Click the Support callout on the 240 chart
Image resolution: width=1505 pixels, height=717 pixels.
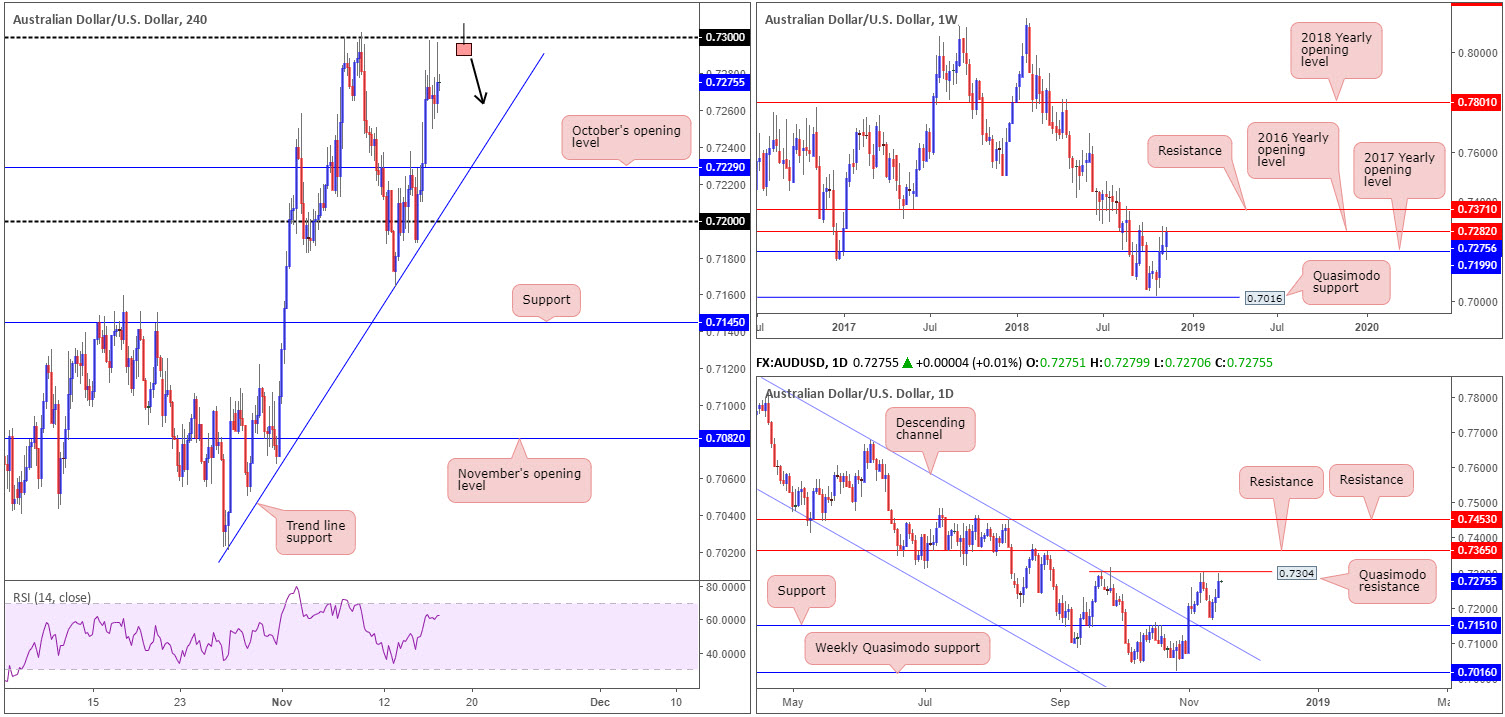546,300
